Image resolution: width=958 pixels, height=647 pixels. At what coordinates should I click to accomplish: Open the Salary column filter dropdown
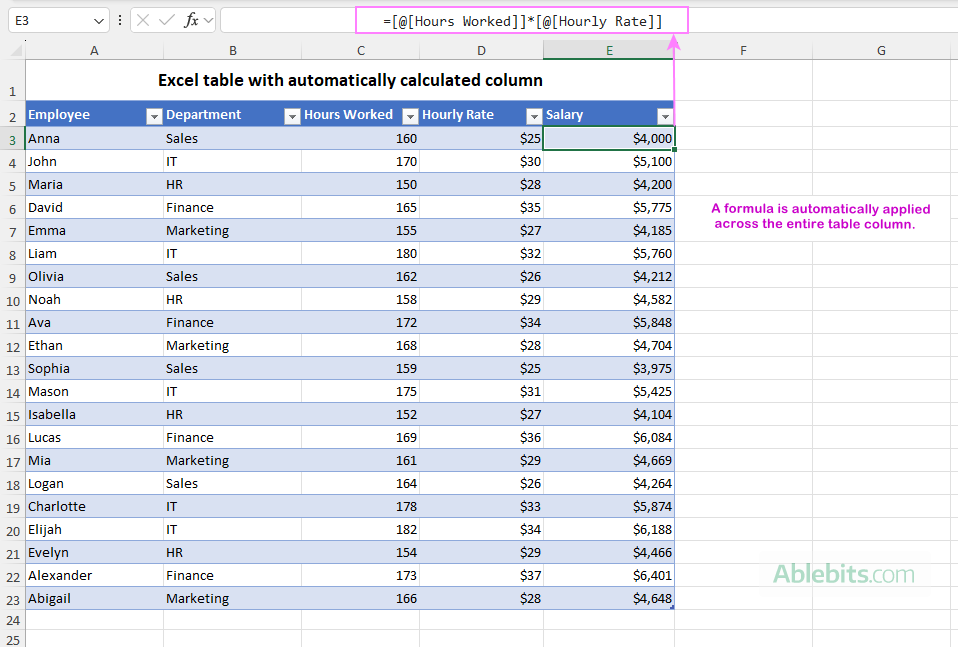tap(665, 115)
